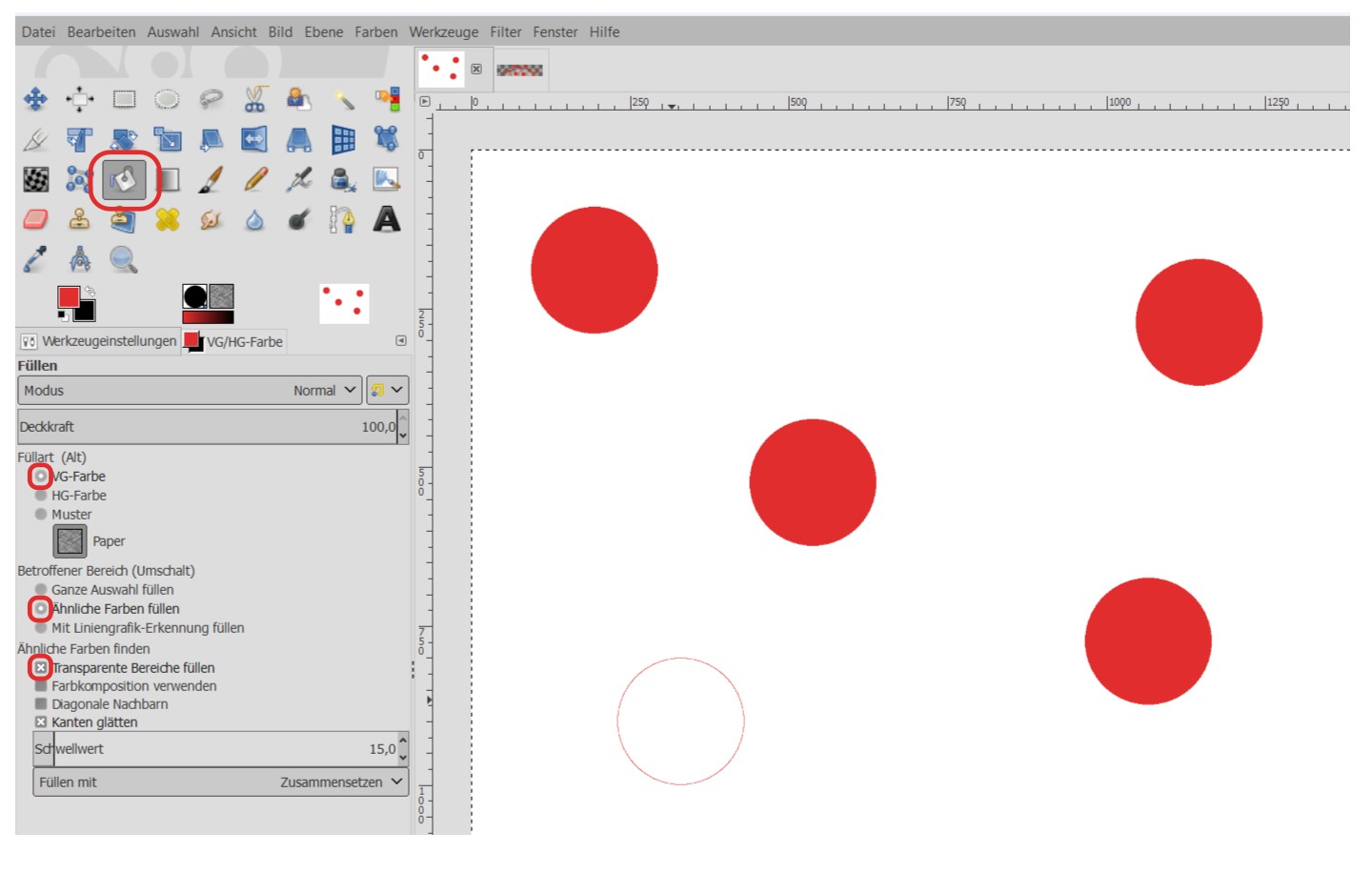
Task: Open the Ebene menu
Action: pyautogui.click(x=323, y=32)
